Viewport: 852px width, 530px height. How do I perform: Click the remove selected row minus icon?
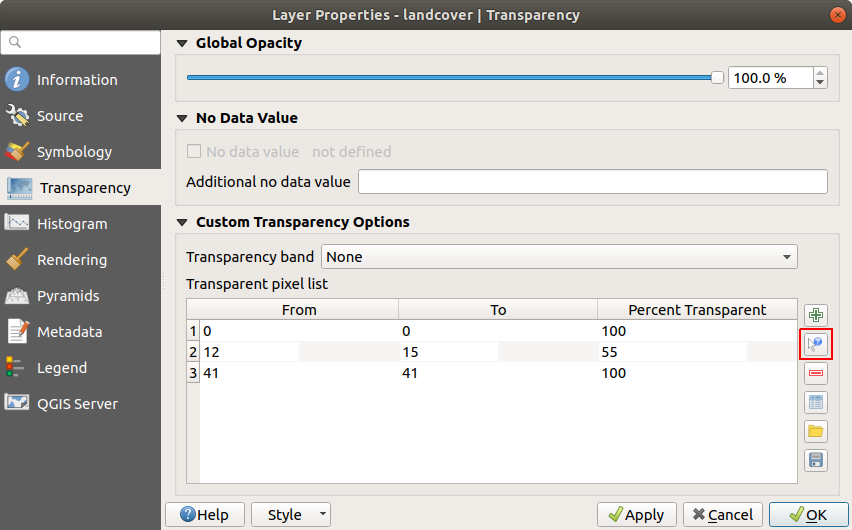tap(816, 374)
